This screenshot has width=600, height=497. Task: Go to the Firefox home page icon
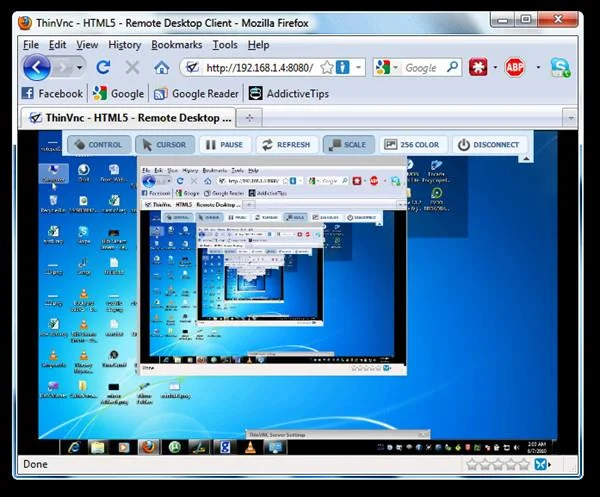(x=161, y=68)
